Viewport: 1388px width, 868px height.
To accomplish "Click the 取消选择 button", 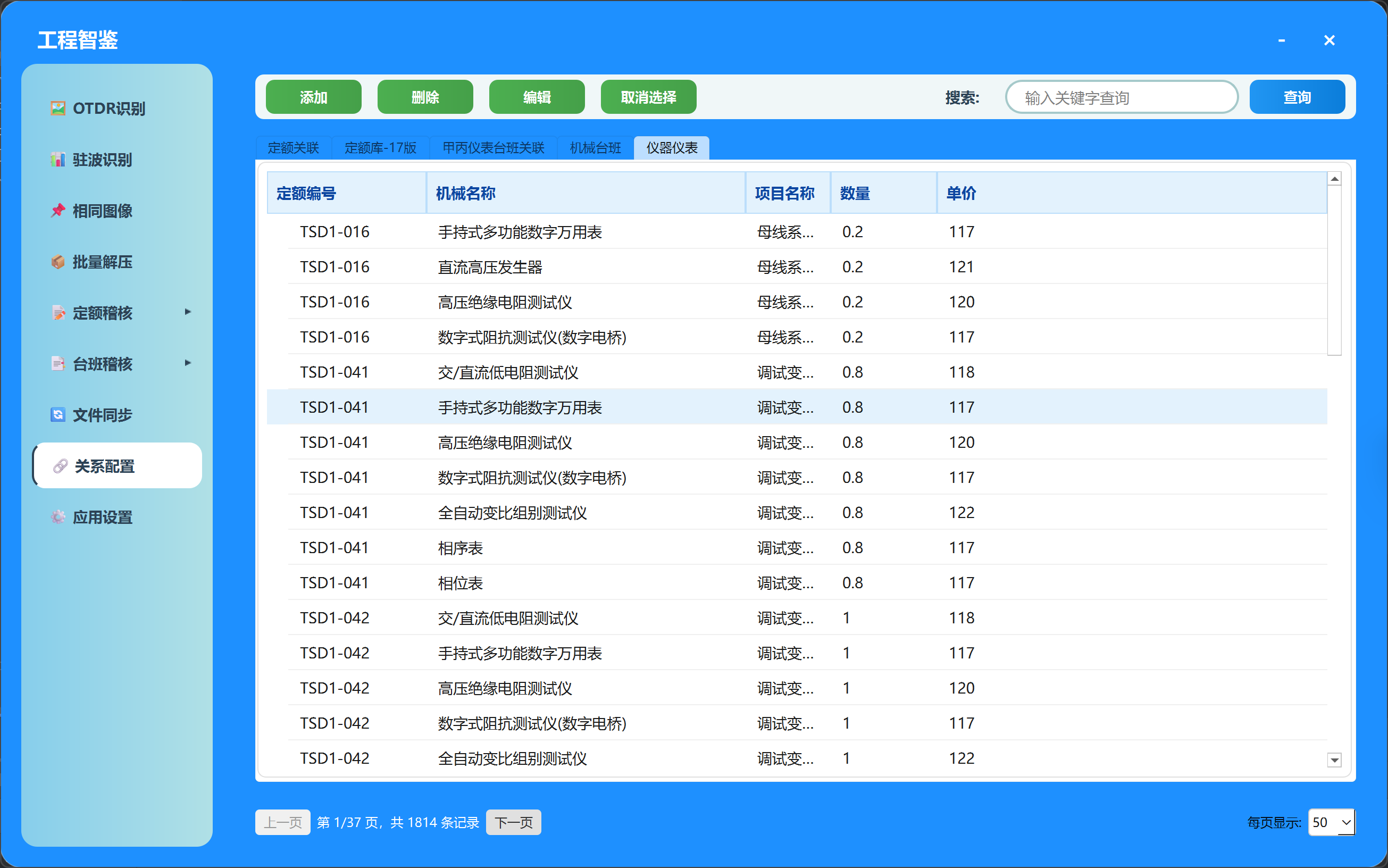I will 649,97.
